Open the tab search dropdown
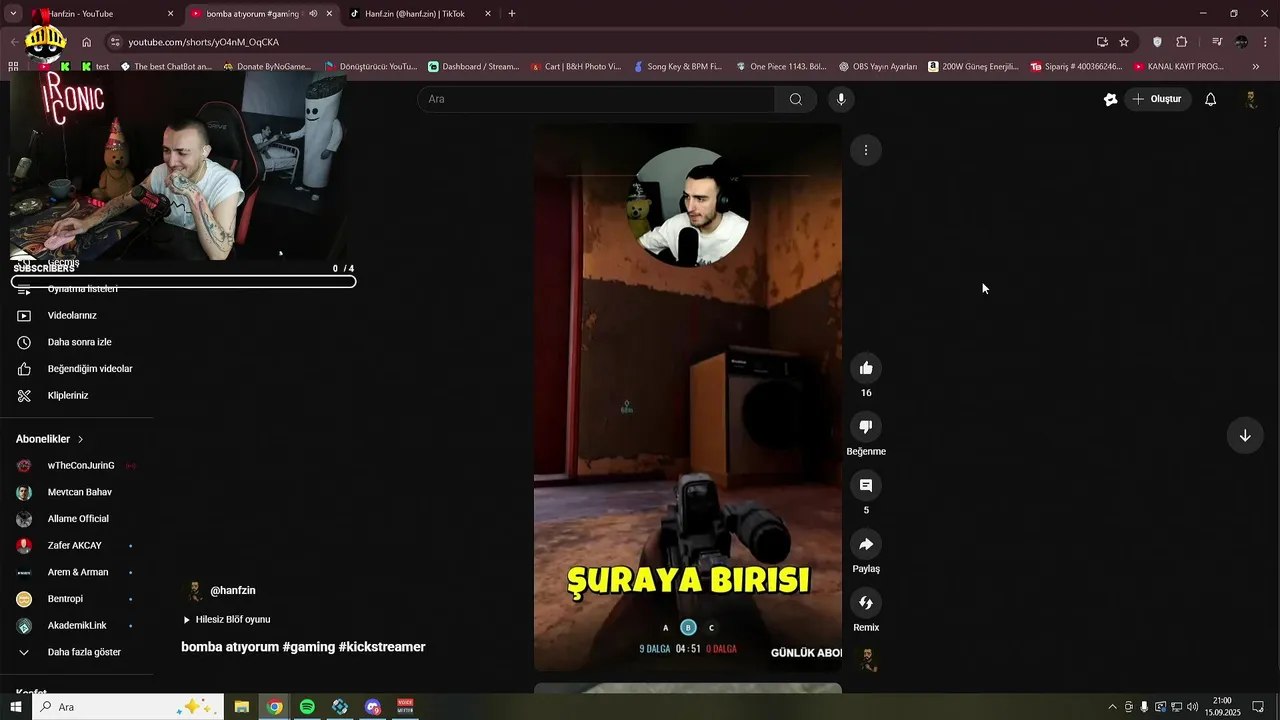This screenshot has width=1280, height=720. coord(13,14)
